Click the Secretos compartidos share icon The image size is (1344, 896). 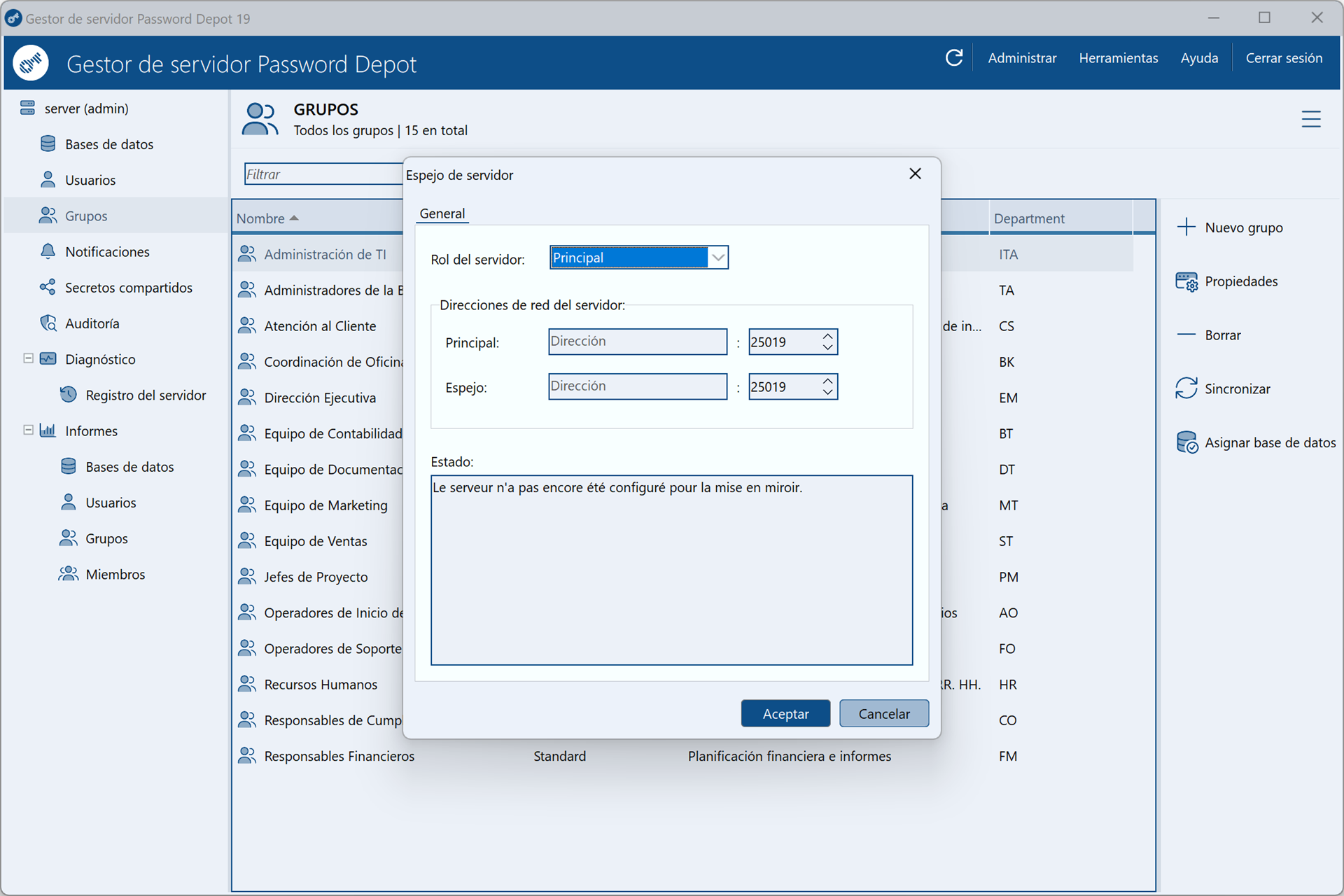48,287
